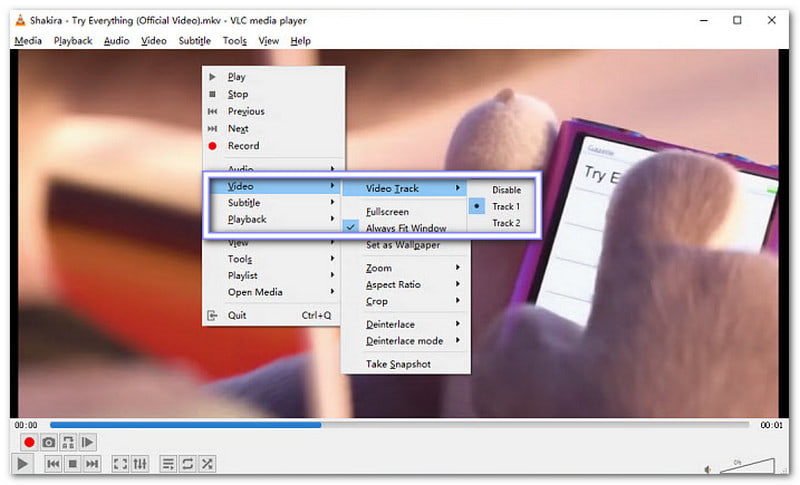Expand the Deinterlace mode submenu
The height and width of the screenshot is (485, 800).
click(x=405, y=341)
